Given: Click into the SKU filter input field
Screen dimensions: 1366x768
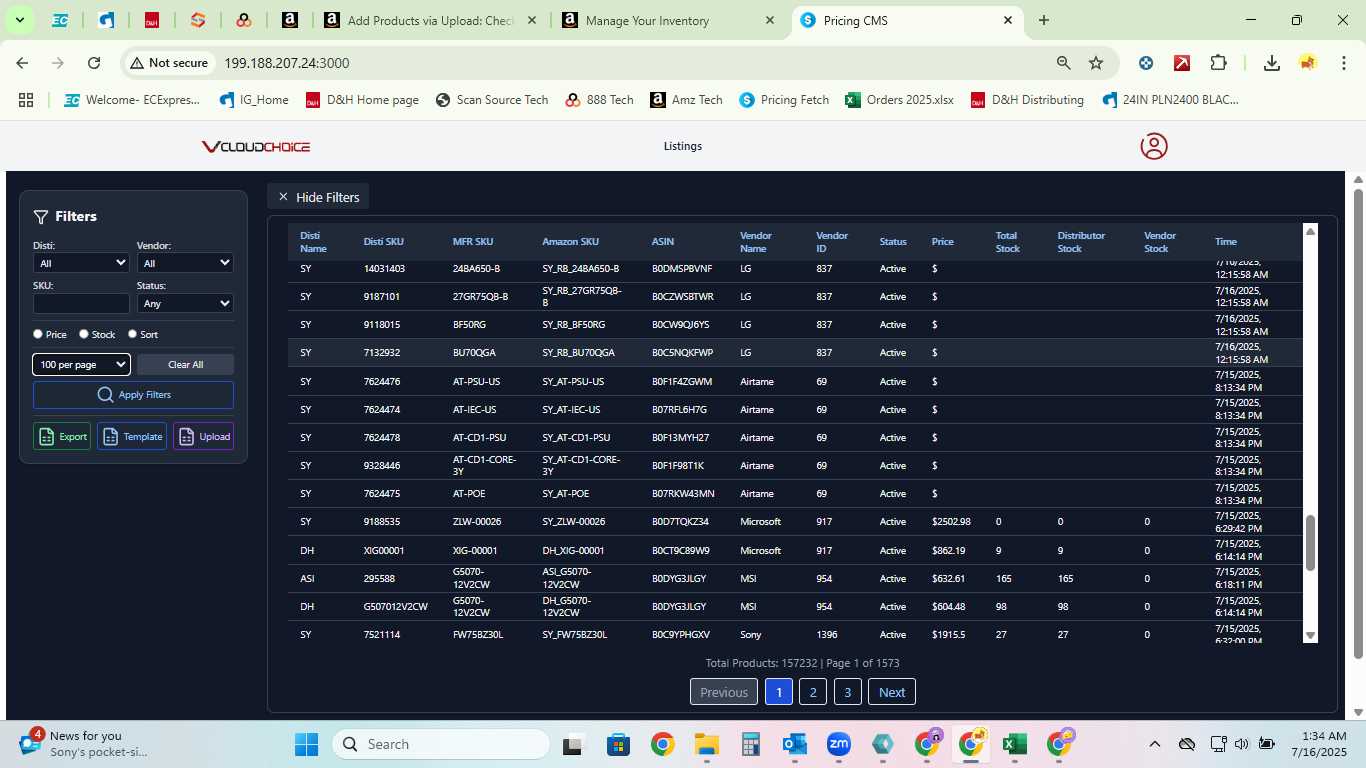Looking at the screenshot, I should [81, 303].
